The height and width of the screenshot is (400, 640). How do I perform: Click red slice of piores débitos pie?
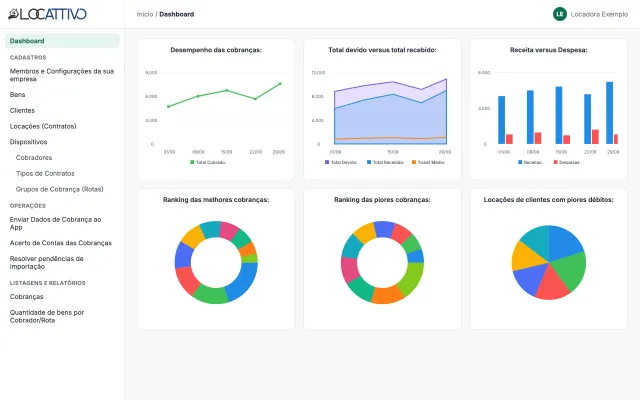(x=552, y=285)
